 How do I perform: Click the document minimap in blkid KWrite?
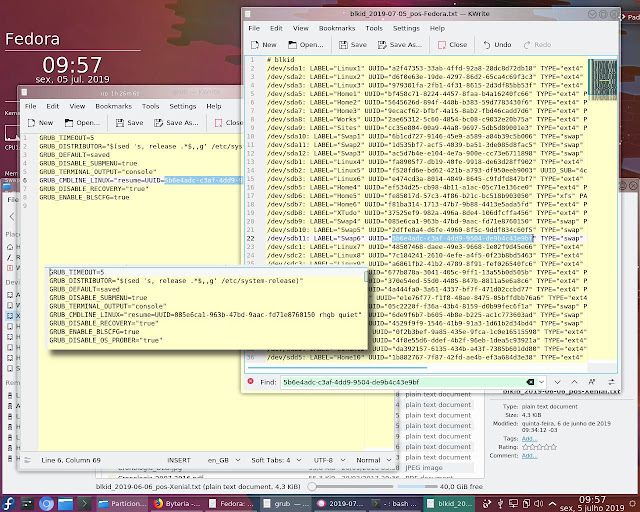coord(602,80)
